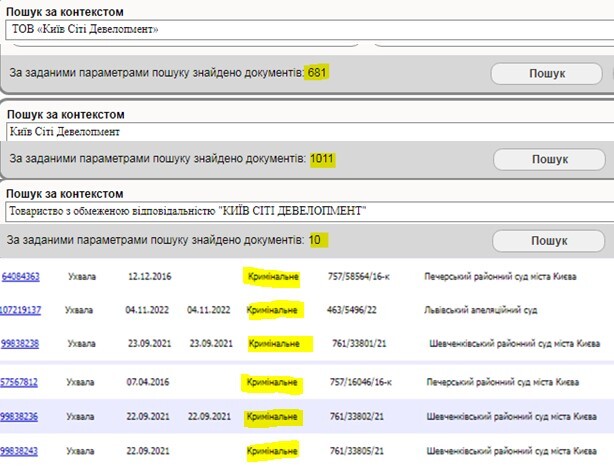Open document link 107219137
This screenshot has height=467, width=614.
(21, 310)
